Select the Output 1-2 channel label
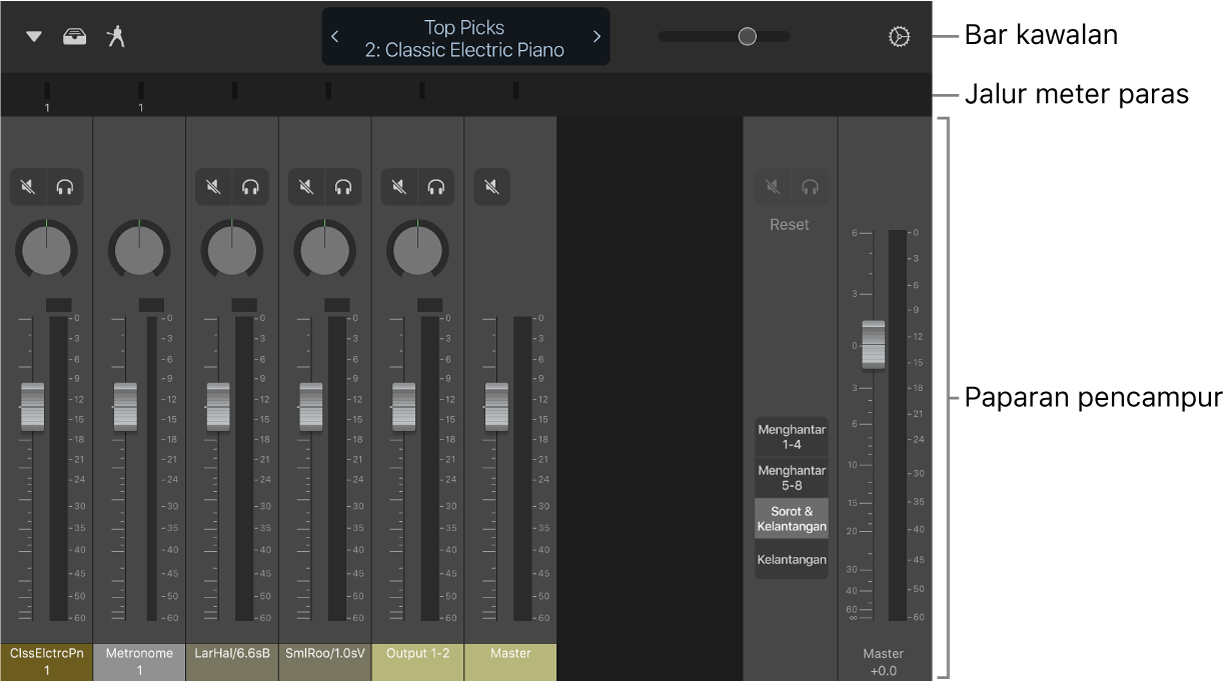Image resolution: width=1229 pixels, height=681 pixels. [x=418, y=662]
